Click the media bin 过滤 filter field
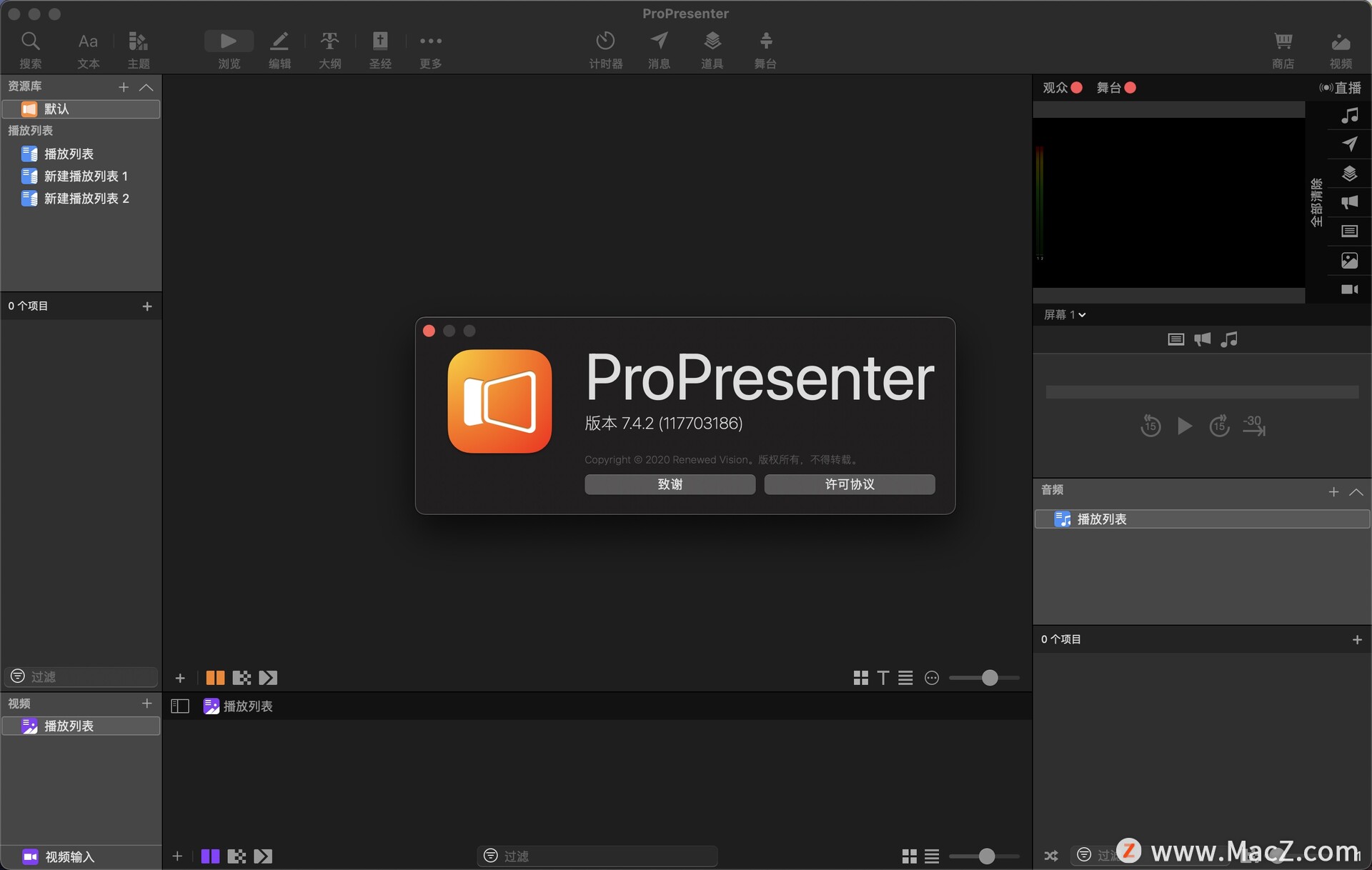This screenshot has height=870, width=1372. (597, 856)
